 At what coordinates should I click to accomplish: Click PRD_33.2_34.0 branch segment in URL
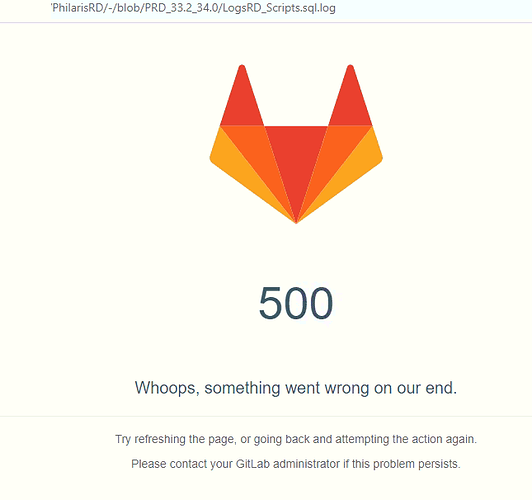(181, 8)
